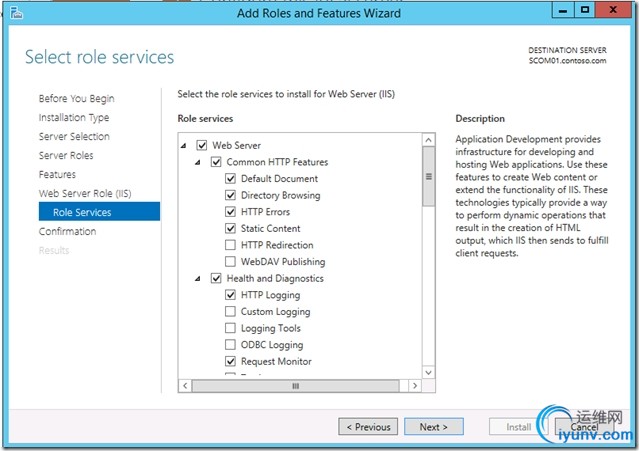639x451 pixels.
Task: Click the Select role services heading
Action: (x=99, y=57)
